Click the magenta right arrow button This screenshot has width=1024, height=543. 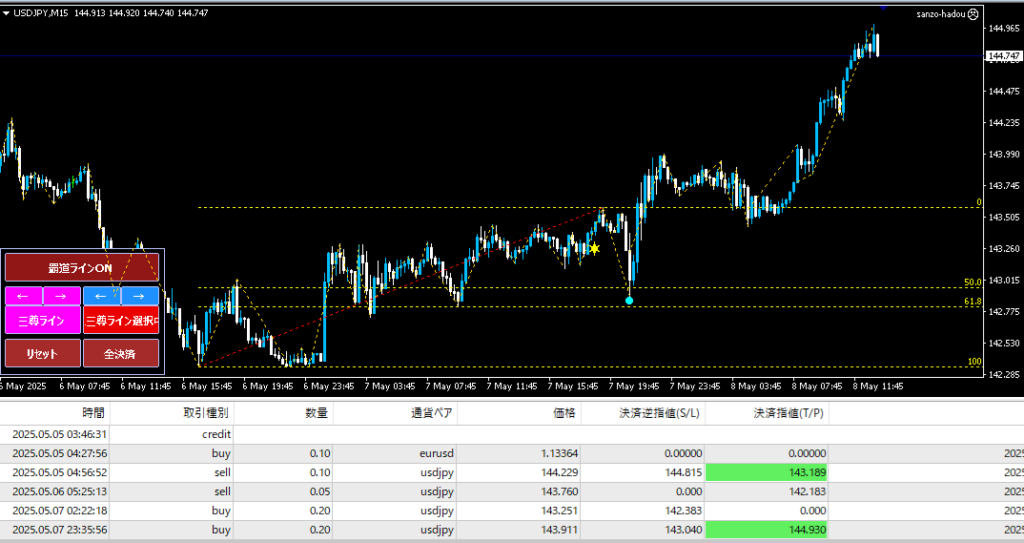click(x=62, y=296)
